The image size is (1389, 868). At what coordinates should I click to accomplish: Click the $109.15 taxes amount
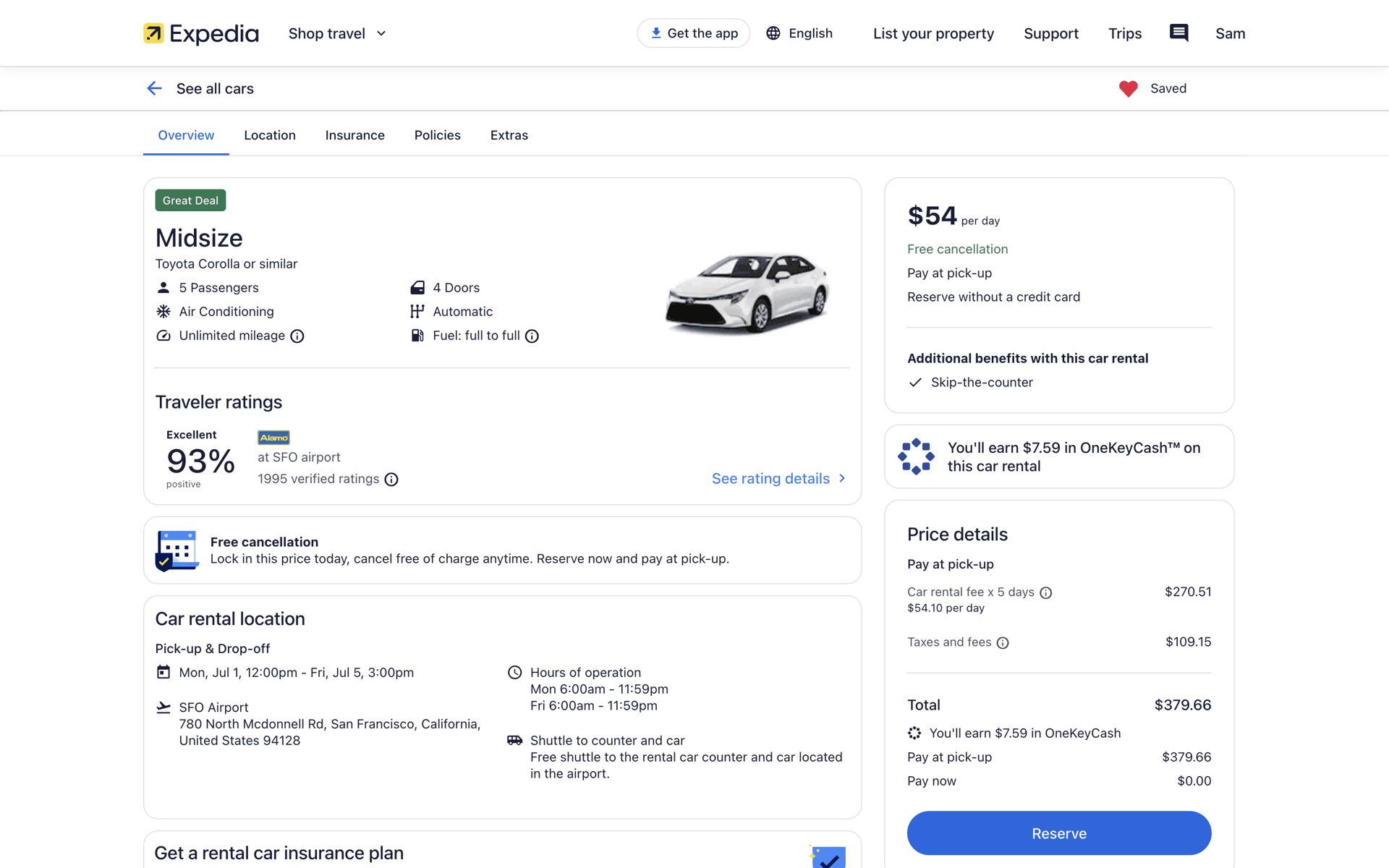(x=1188, y=642)
